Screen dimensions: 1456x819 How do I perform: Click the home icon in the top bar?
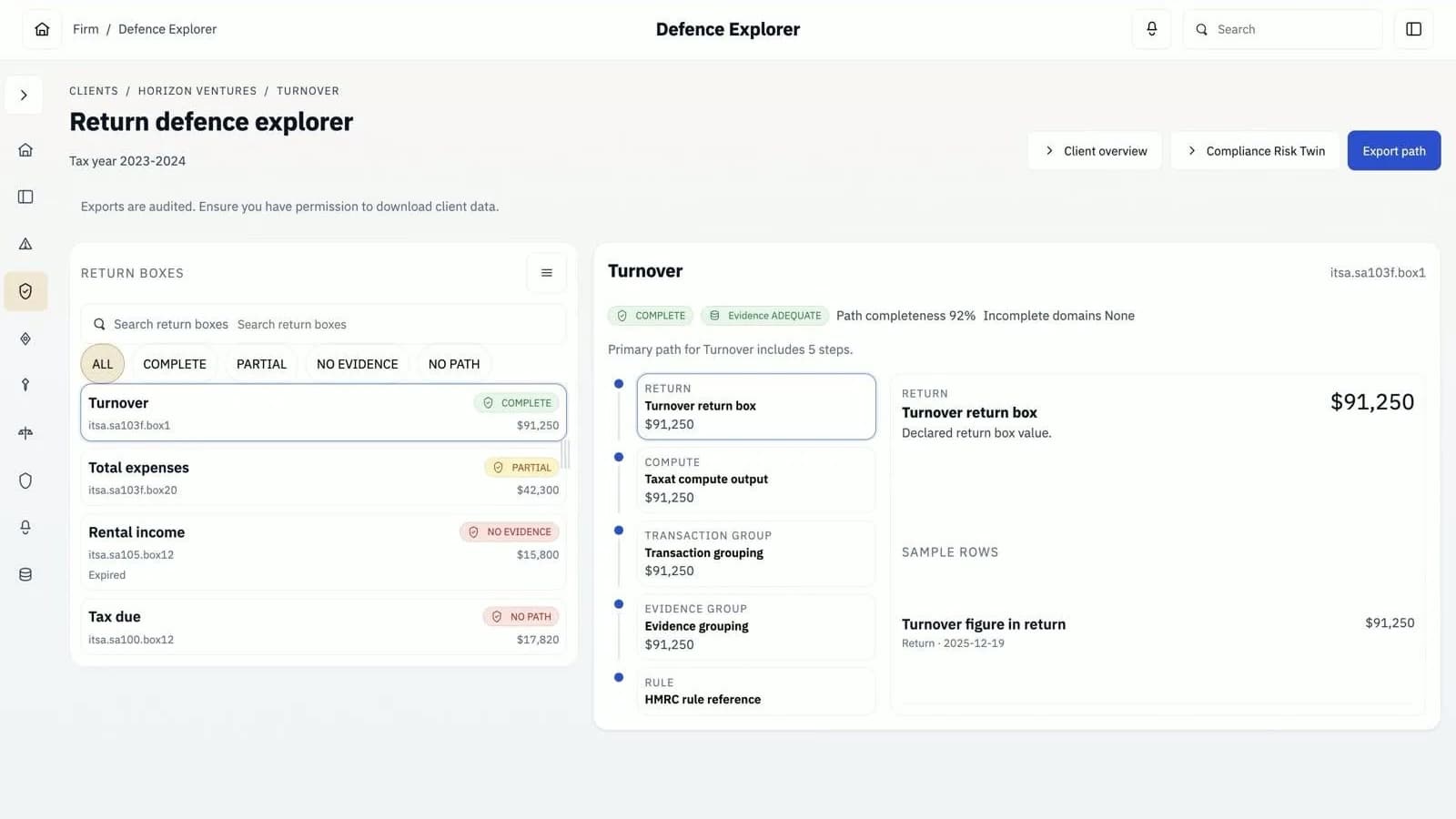coord(42,29)
